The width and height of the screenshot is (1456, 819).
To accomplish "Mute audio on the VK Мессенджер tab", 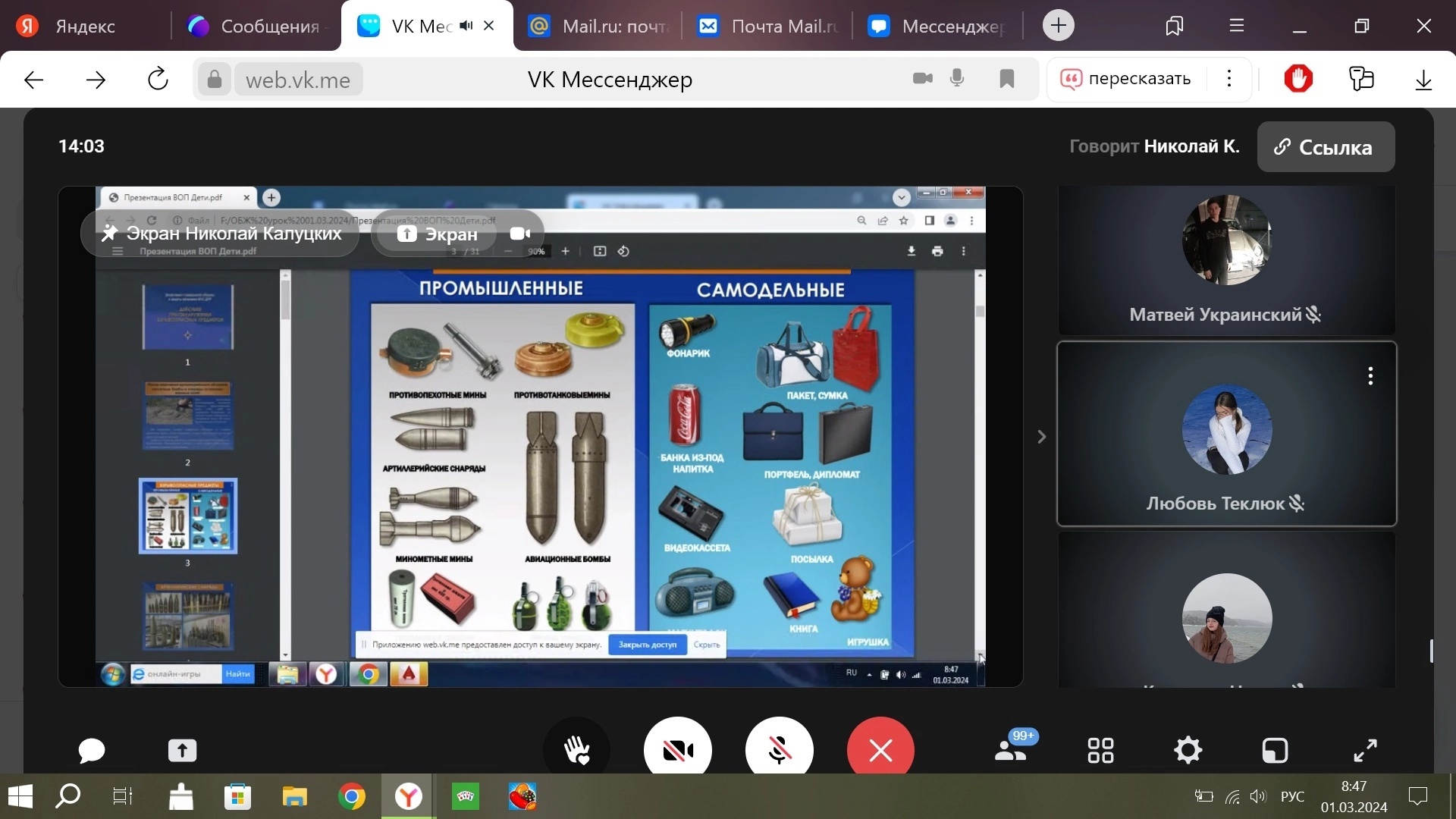I will pyautogui.click(x=466, y=26).
